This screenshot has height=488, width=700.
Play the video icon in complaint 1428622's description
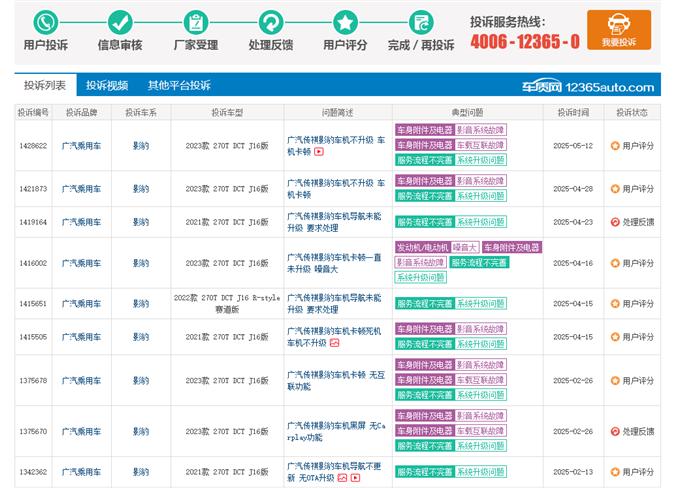pyautogui.click(x=319, y=152)
